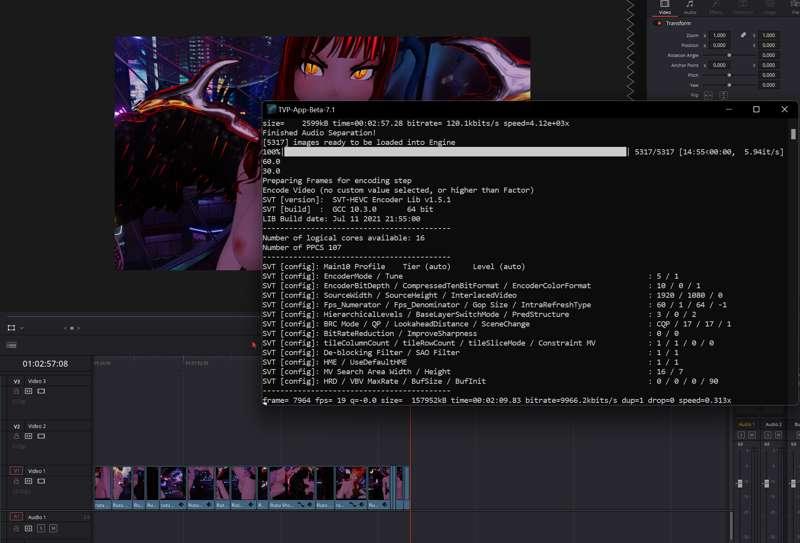Lock the Video 1 track
This screenshot has width=800, height=543.
click(x=16, y=481)
